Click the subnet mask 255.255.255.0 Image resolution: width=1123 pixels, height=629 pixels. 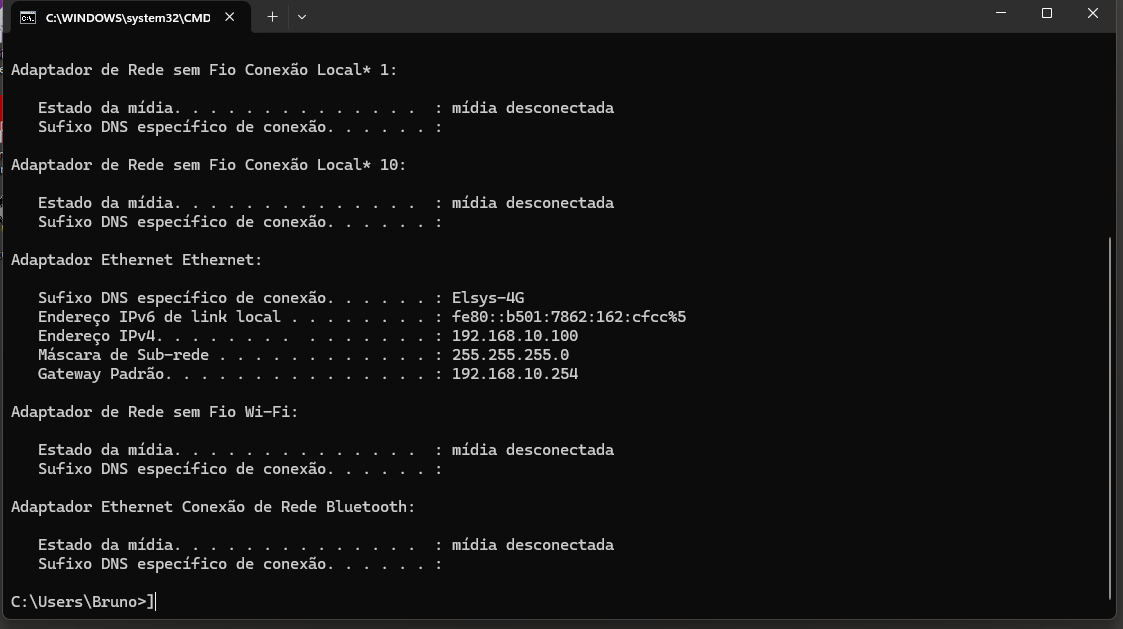[x=511, y=355]
